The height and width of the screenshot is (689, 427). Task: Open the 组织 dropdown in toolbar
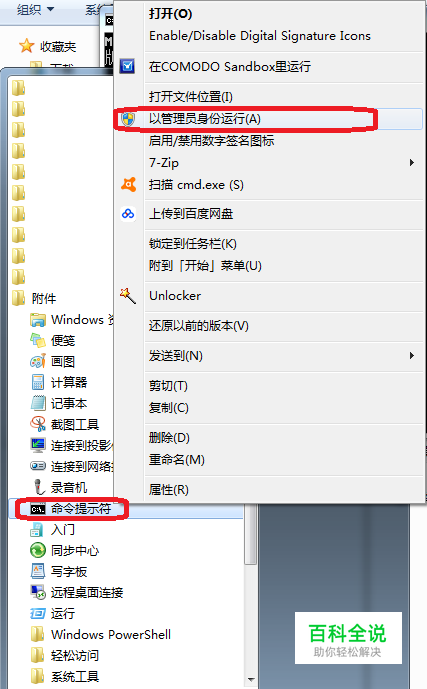point(35,9)
